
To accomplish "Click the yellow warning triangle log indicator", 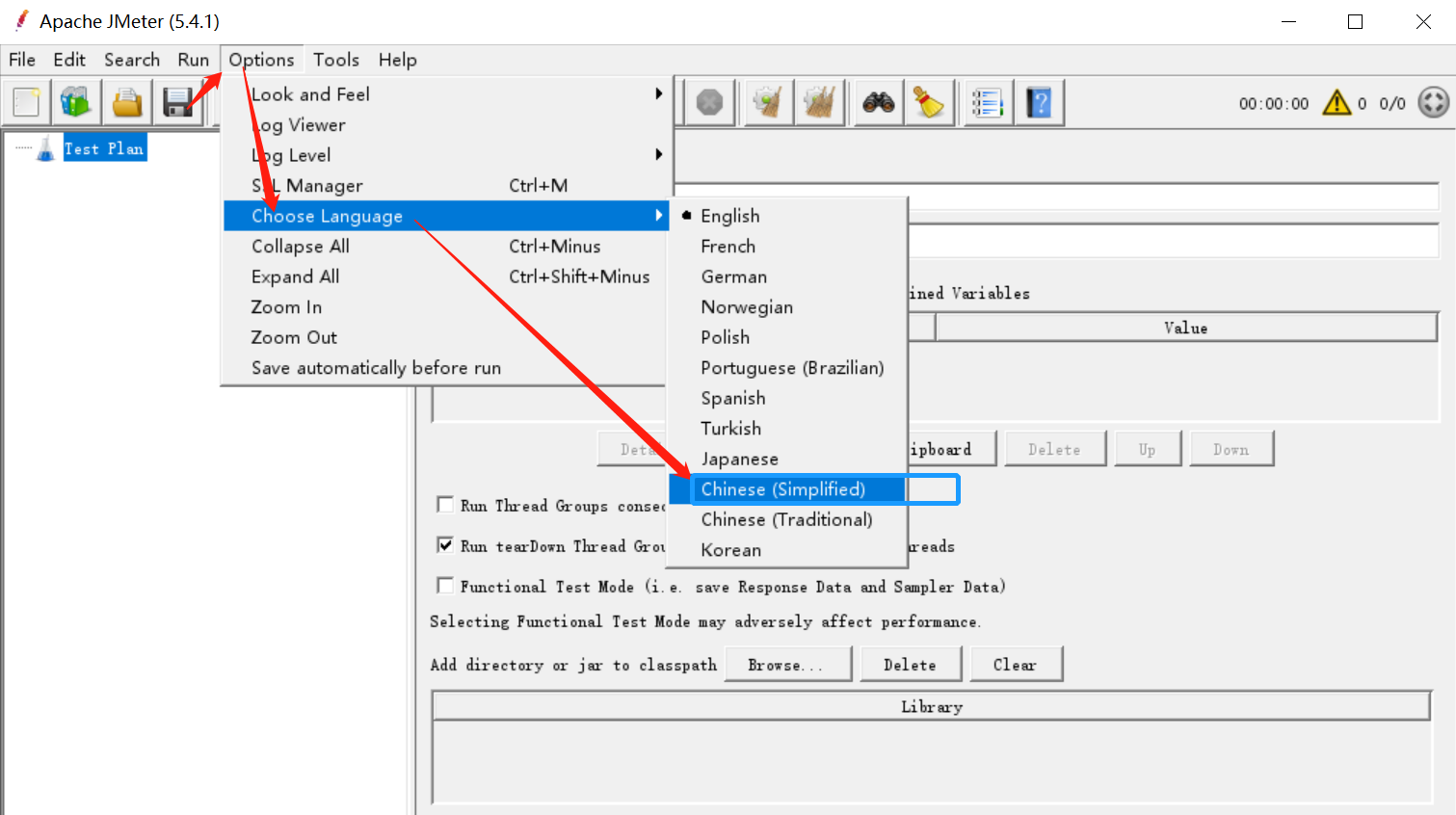I will [1337, 102].
